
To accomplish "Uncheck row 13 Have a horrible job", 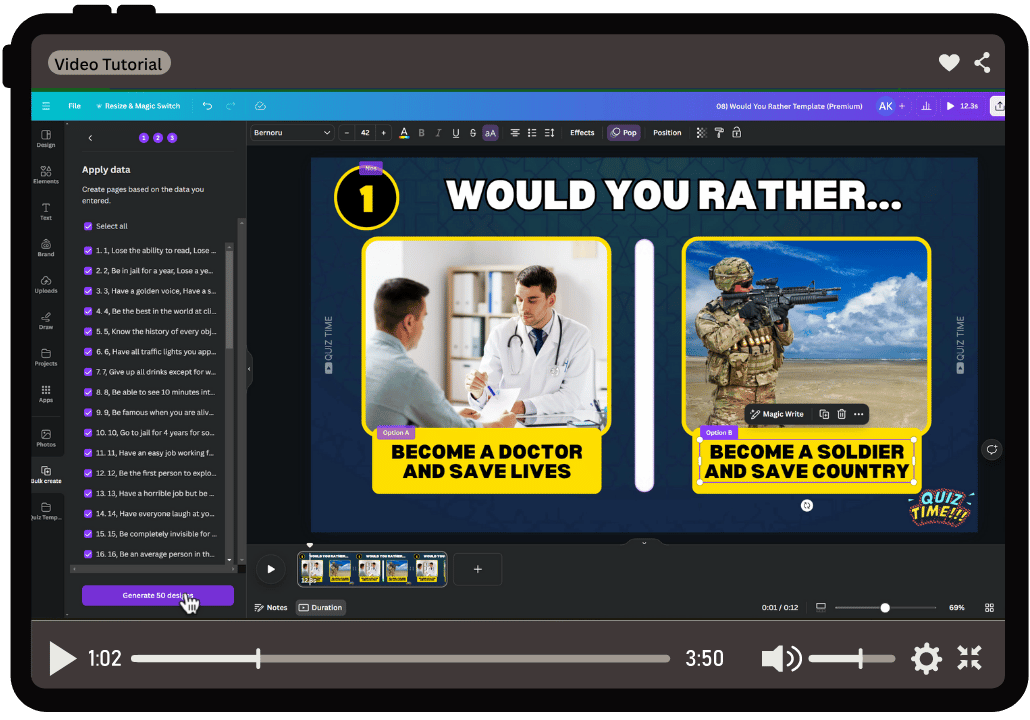I will (88, 493).
